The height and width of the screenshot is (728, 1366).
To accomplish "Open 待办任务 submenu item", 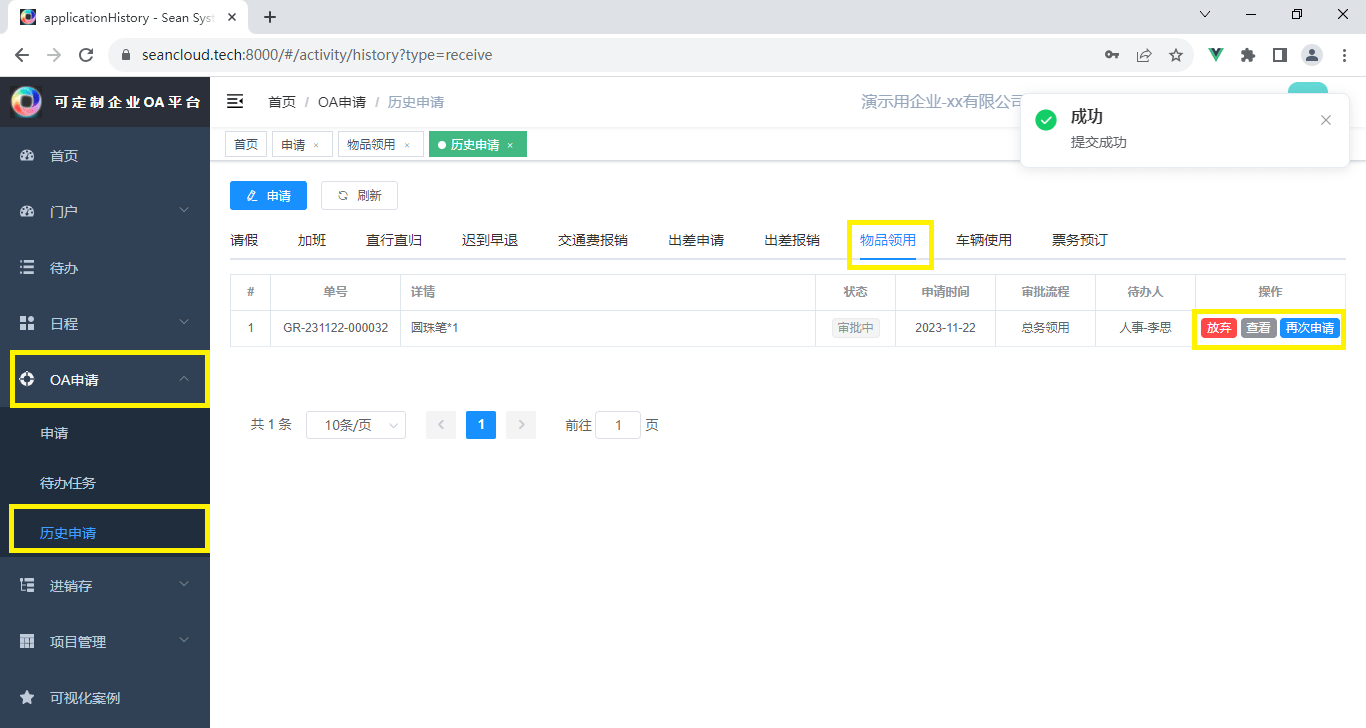I will coord(105,483).
